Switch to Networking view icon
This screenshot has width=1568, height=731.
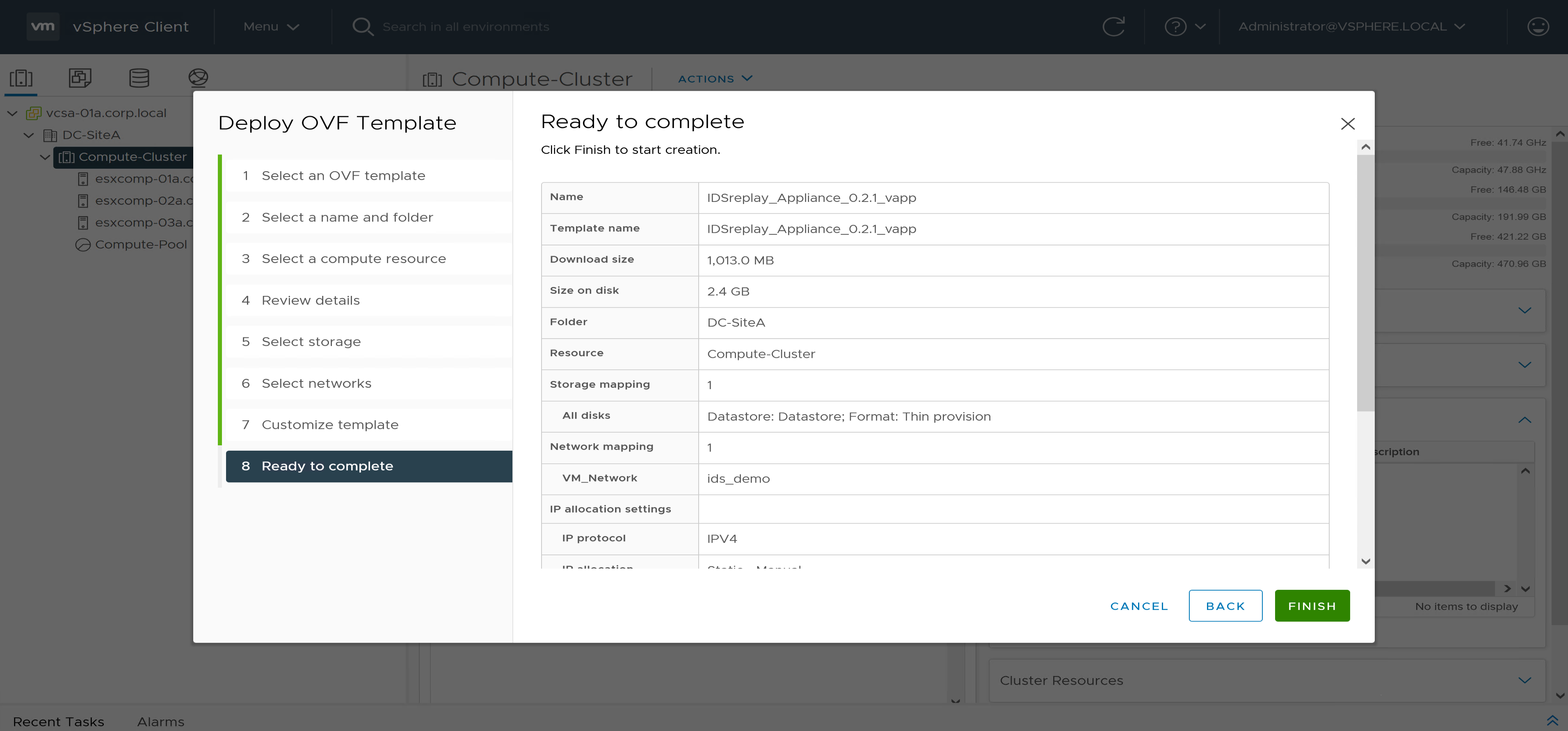(198, 78)
